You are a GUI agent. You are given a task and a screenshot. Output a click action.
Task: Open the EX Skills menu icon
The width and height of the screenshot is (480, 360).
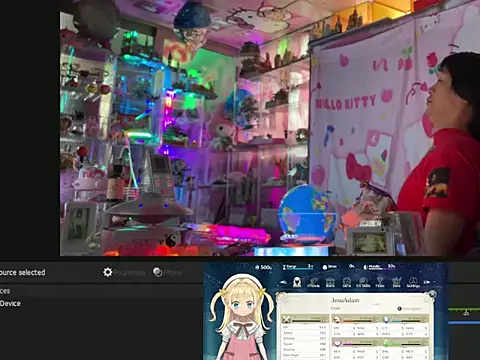pyautogui.click(x=363, y=282)
